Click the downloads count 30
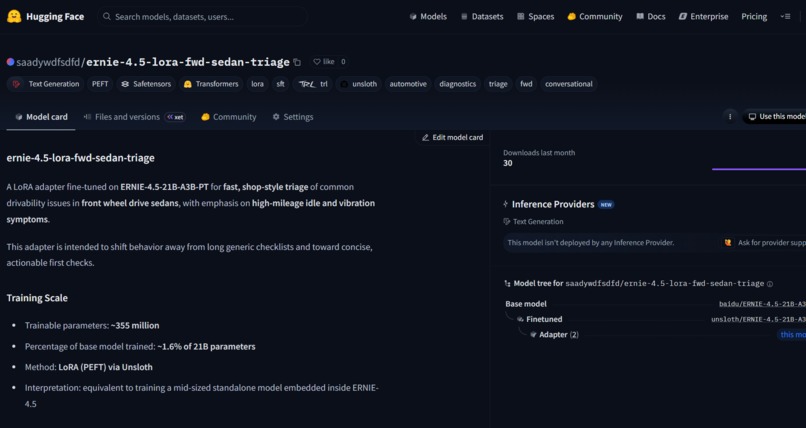The image size is (806, 428). point(508,163)
